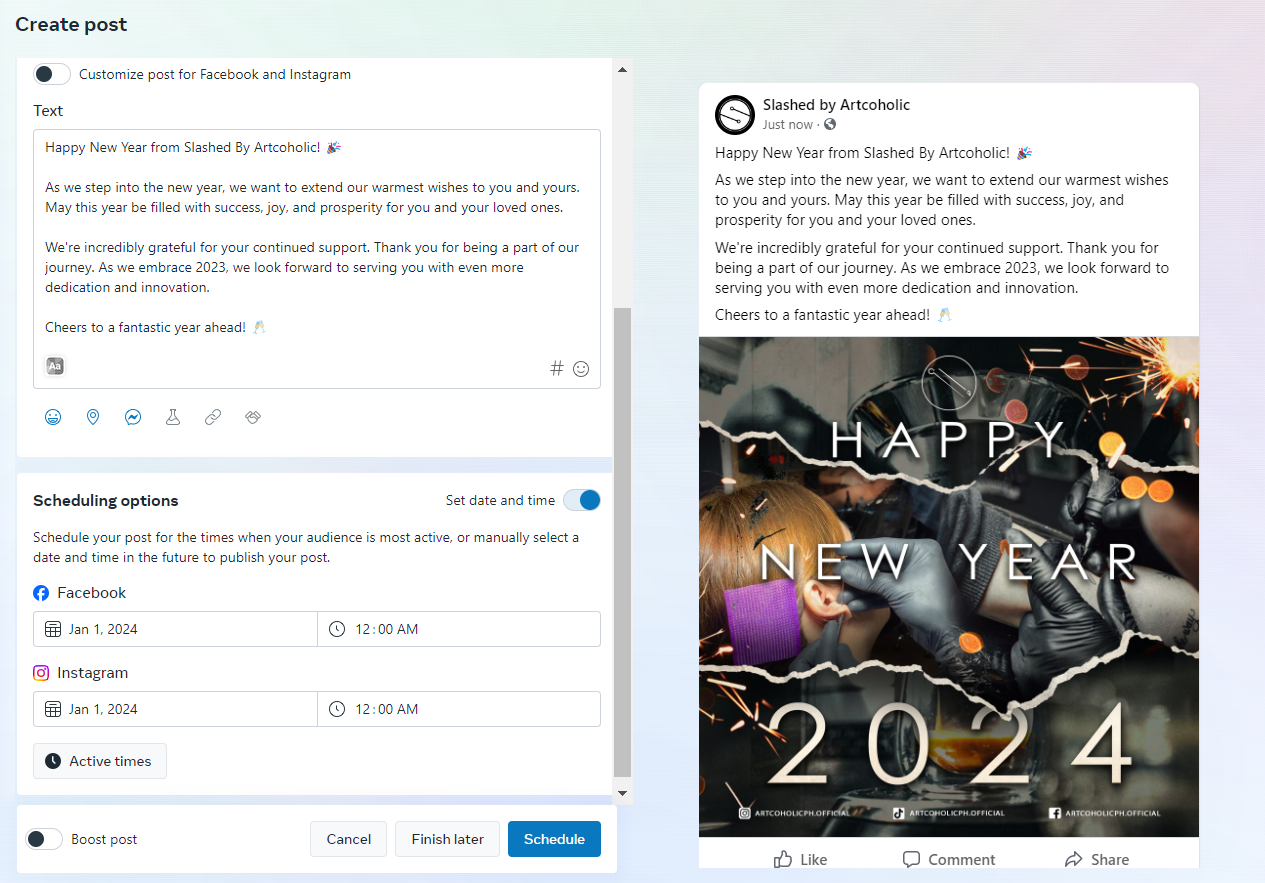Click the Happy New Year 2024 preview image
The height and width of the screenshot is (883, 1265).
point(949,587)
